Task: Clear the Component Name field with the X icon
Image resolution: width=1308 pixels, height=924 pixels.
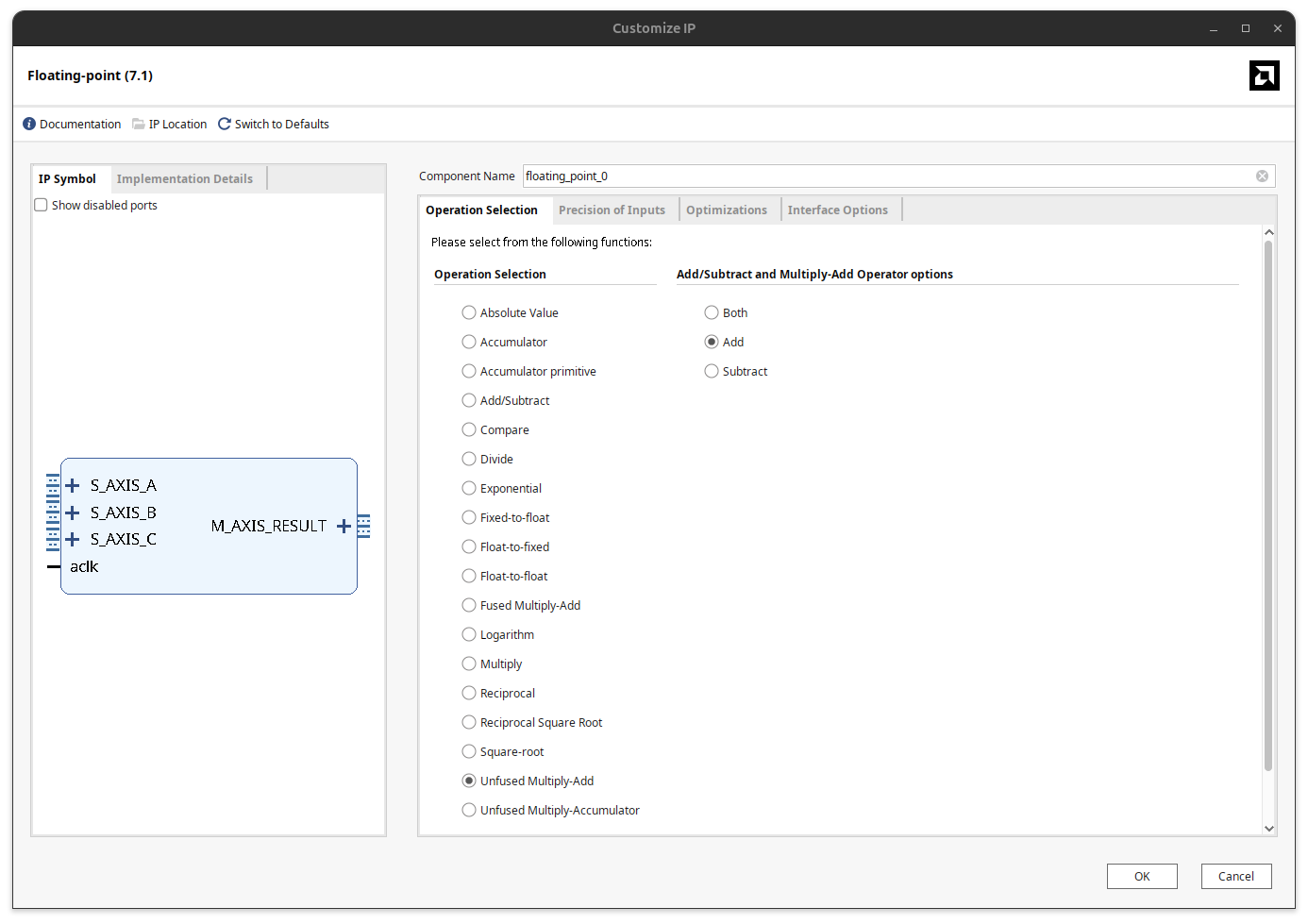Action: click(1262, 176)
